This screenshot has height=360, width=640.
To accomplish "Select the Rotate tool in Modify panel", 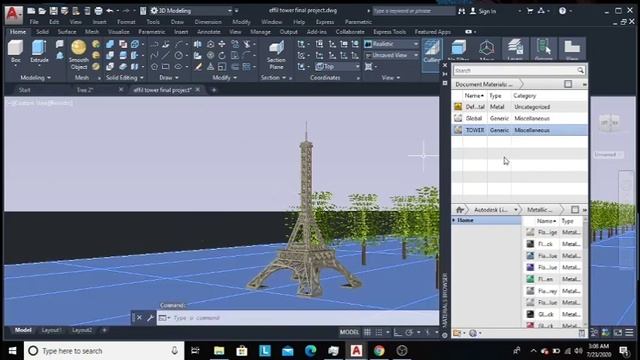I will click(x=222, y=56).
